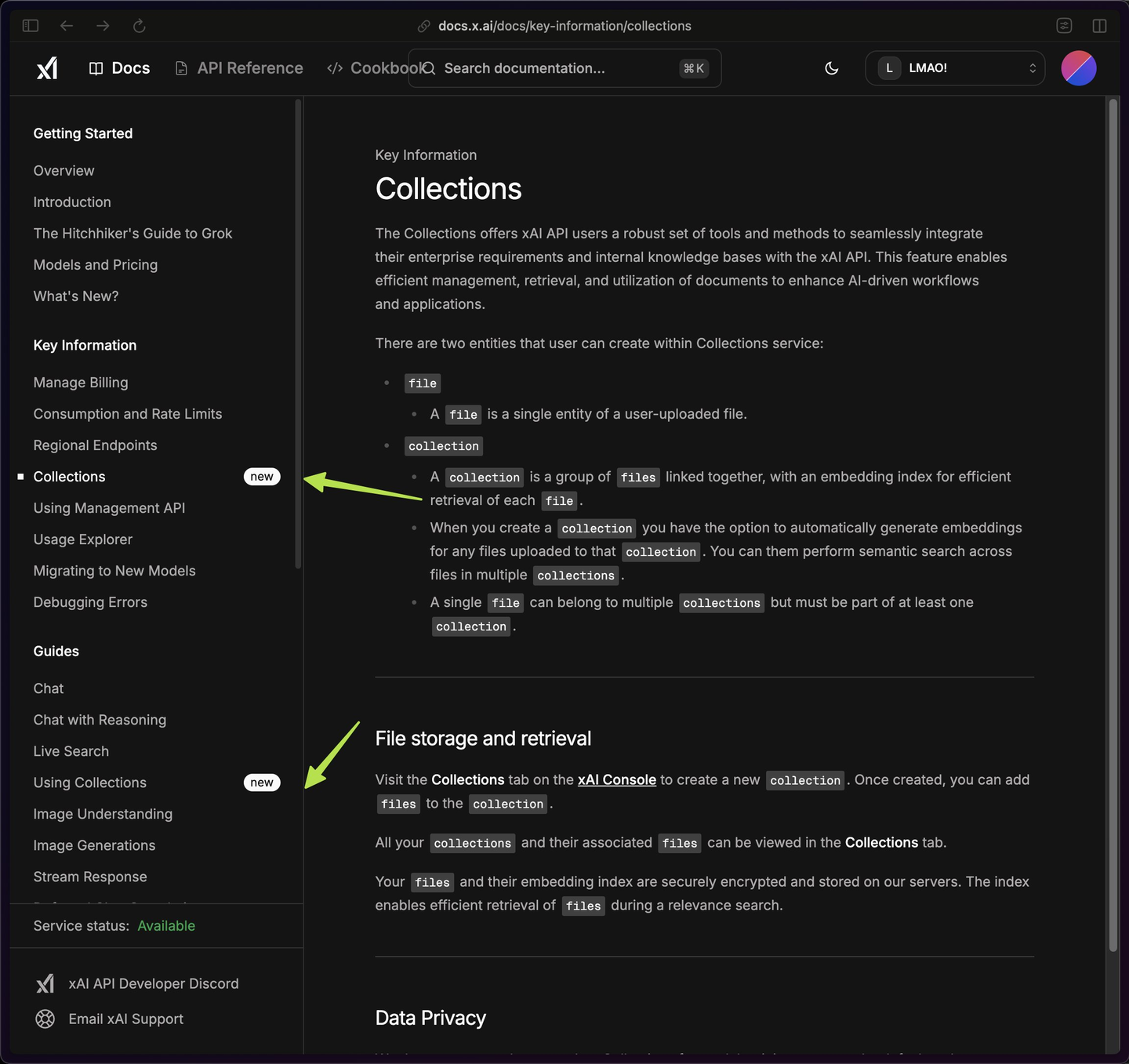Open the Regional Endpoints sidebar item
The width and height of the screenshot is (1129, 1064).
[x=95, y=445]
